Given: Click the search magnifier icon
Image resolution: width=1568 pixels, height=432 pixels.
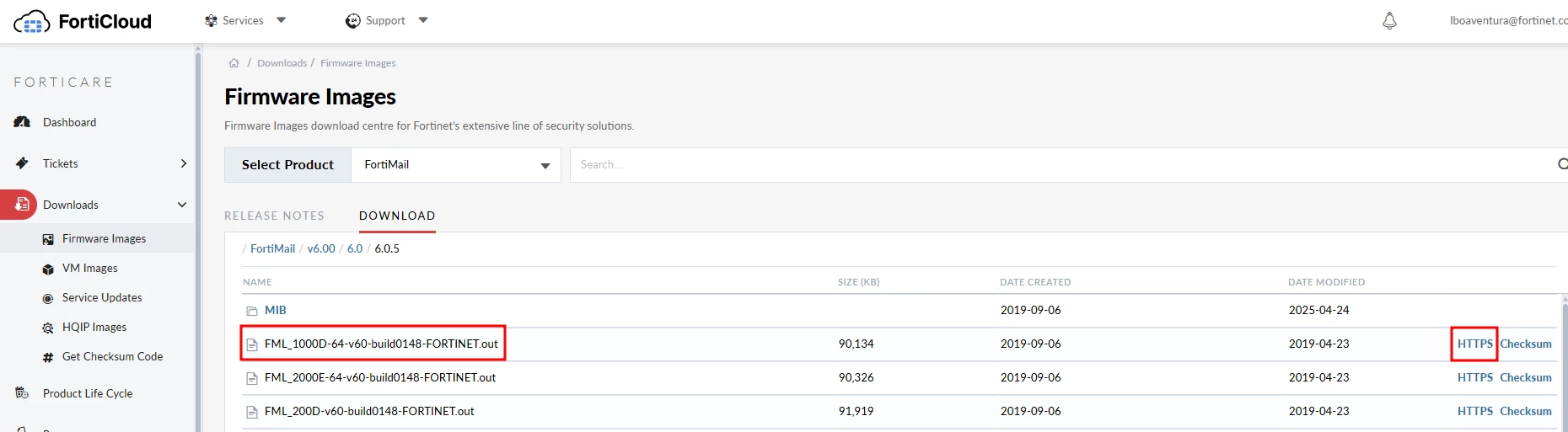Looking at the screenshot, I should (1562, 164).
